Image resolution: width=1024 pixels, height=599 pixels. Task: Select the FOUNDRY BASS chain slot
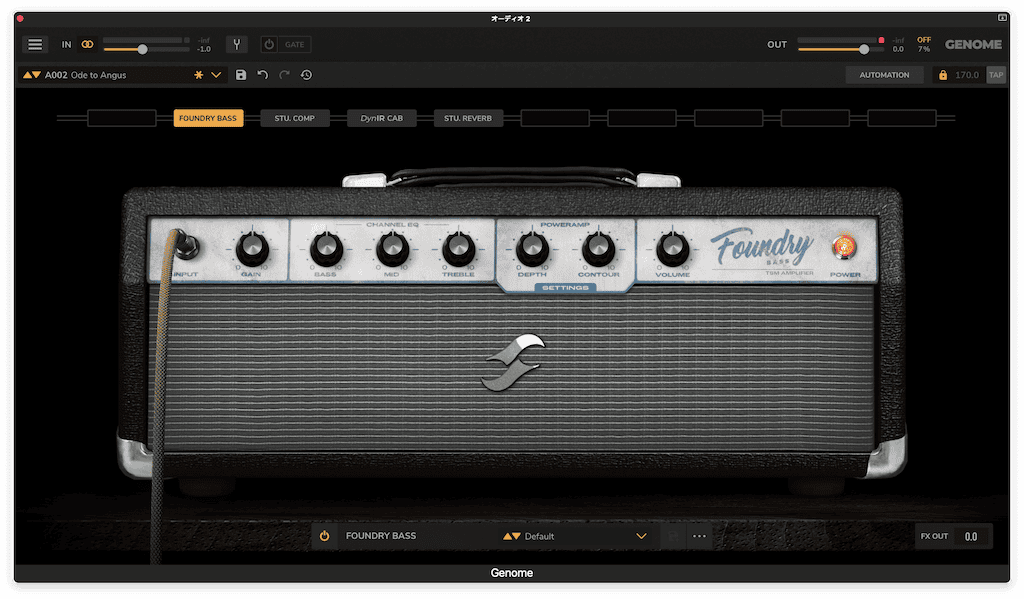pyautogui.click(x=208, y=118)
